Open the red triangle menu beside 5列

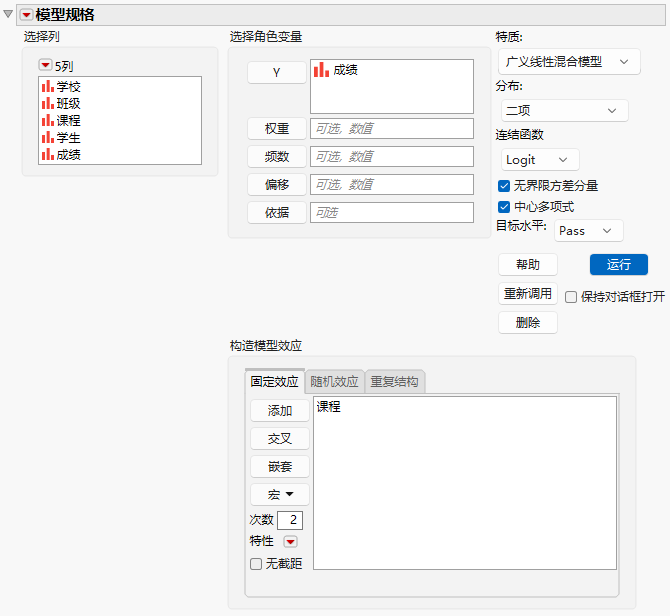point(45,65)
